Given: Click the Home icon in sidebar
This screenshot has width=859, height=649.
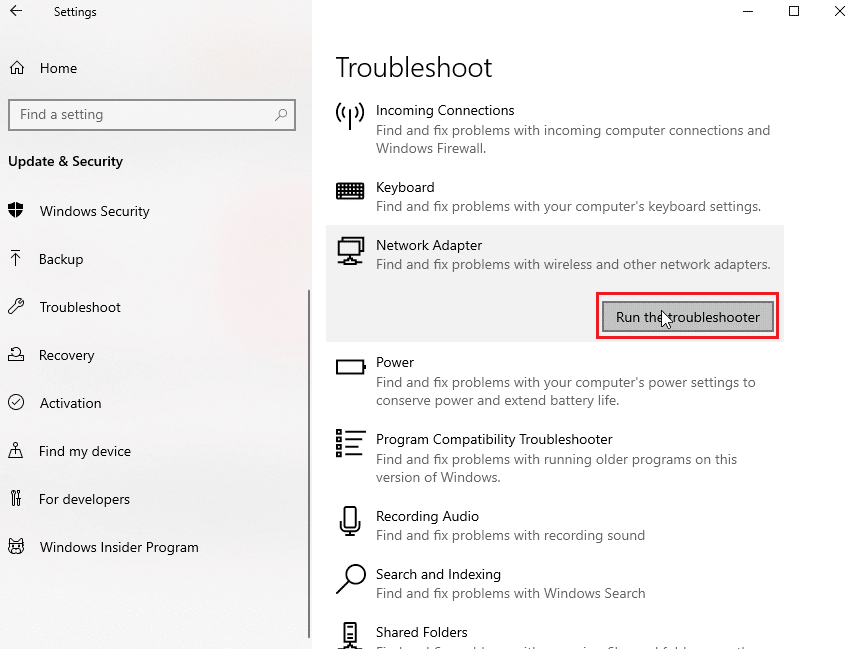Looking at the screenshot, I should pos(16,68).
